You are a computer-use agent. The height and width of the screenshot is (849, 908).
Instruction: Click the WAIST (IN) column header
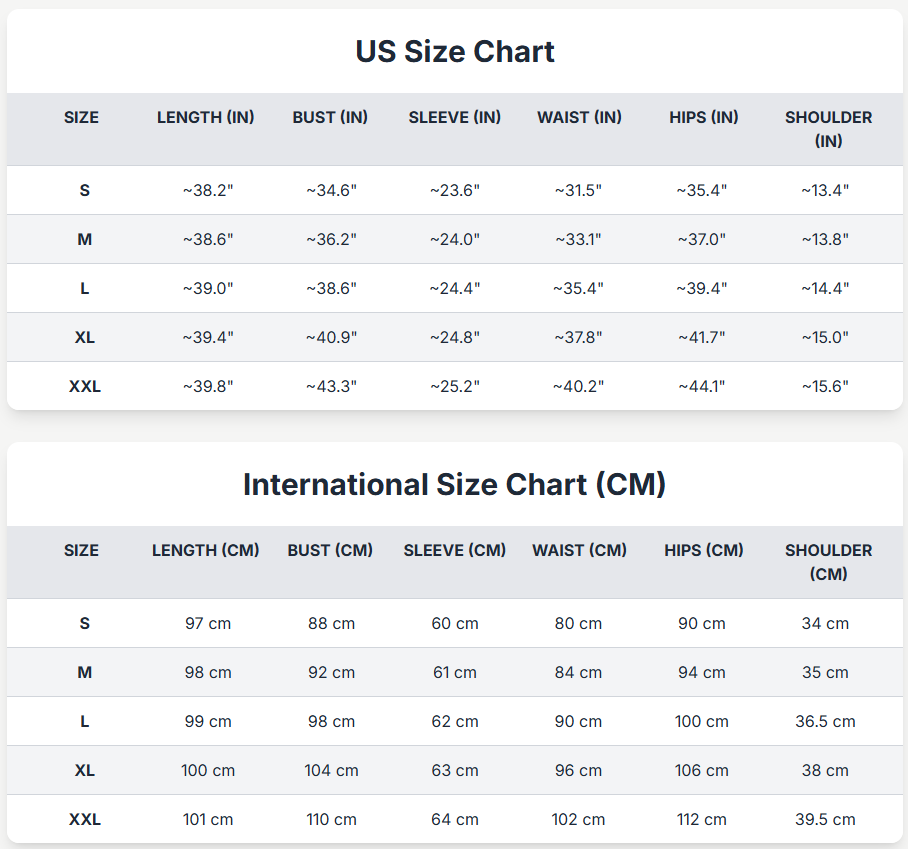579,118
